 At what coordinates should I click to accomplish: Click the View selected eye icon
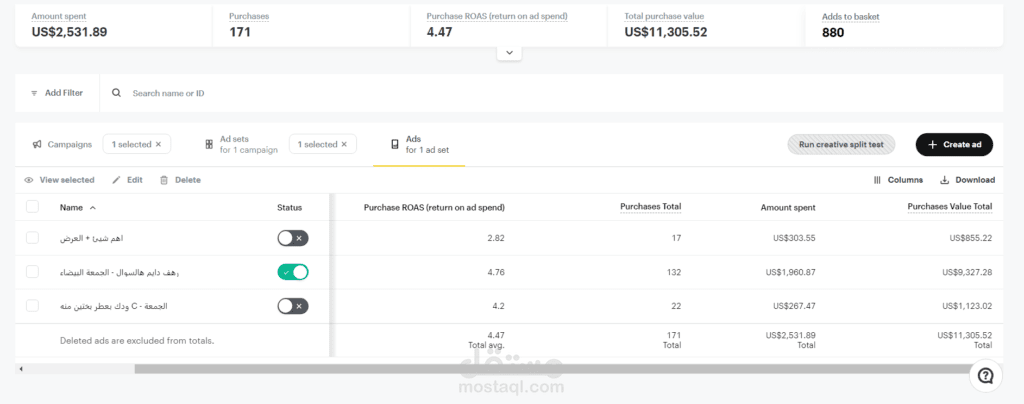[29, 180]
